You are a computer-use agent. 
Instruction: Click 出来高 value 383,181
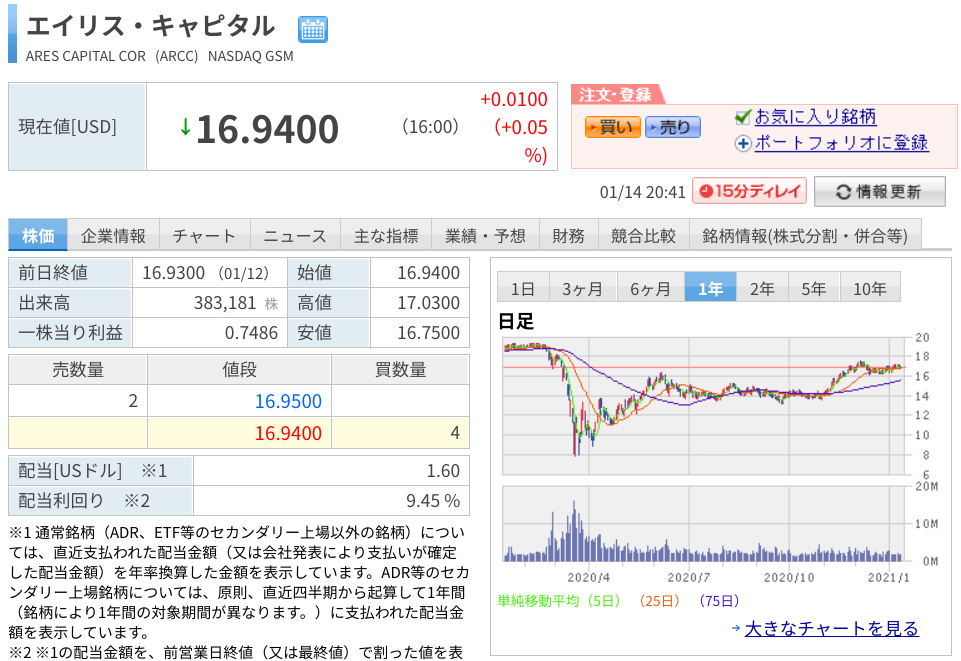pyautogui.click(x=225, y=303)
